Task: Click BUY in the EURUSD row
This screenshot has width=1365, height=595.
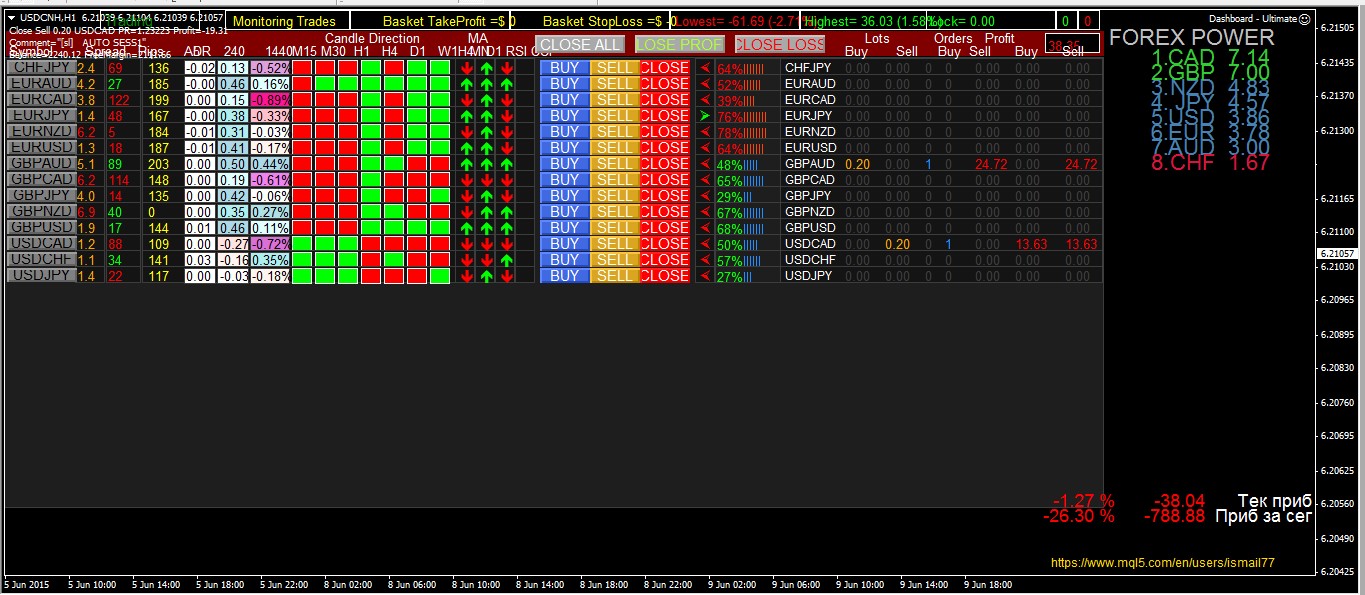Action: tap(565, 148)
